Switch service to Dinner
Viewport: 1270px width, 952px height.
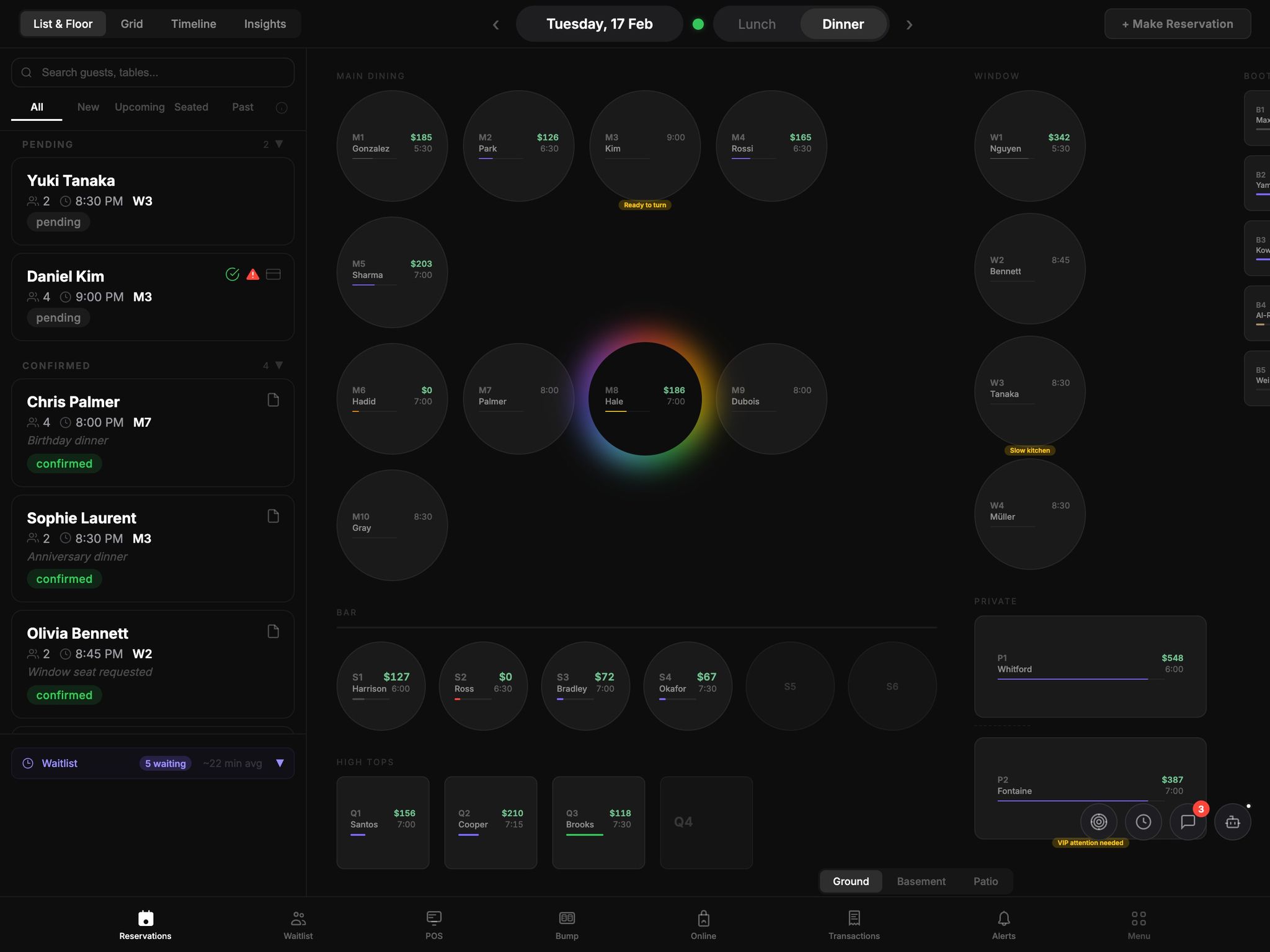coord(843,24)
